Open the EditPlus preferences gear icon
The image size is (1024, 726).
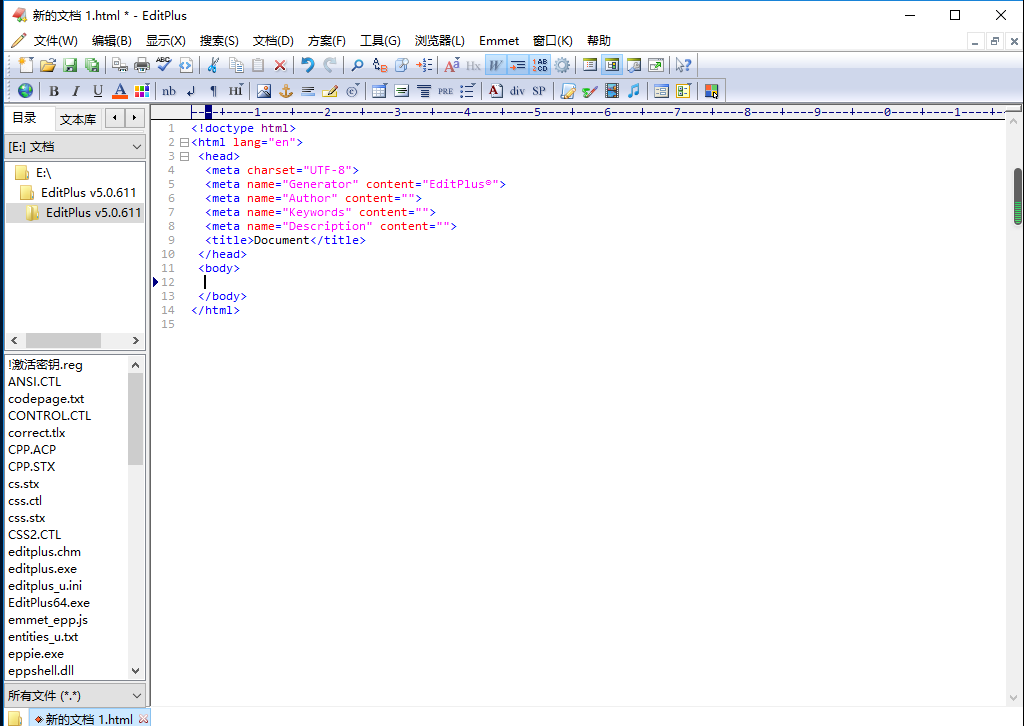click(x=562, y=65)
